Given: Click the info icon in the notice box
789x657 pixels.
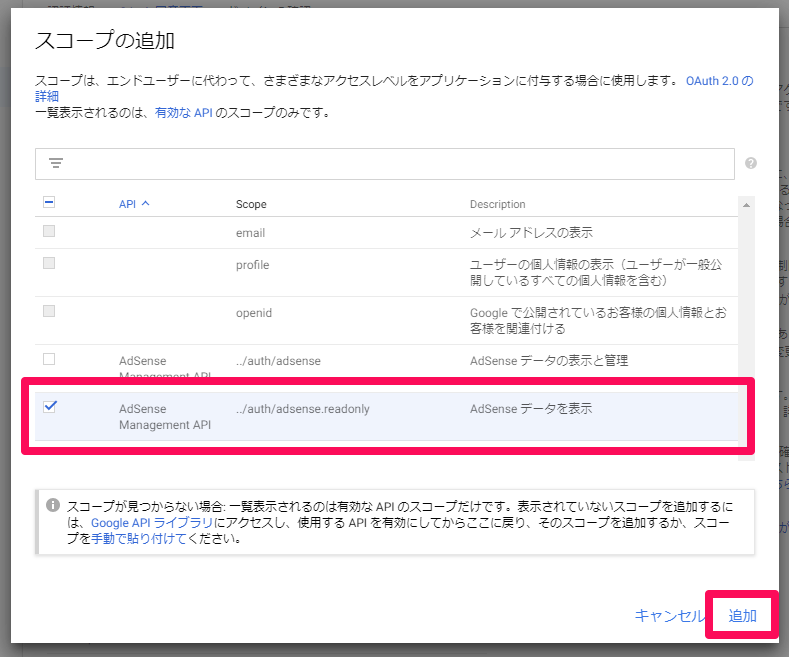Looking at the screenshot, I should [x=53, y=505].
